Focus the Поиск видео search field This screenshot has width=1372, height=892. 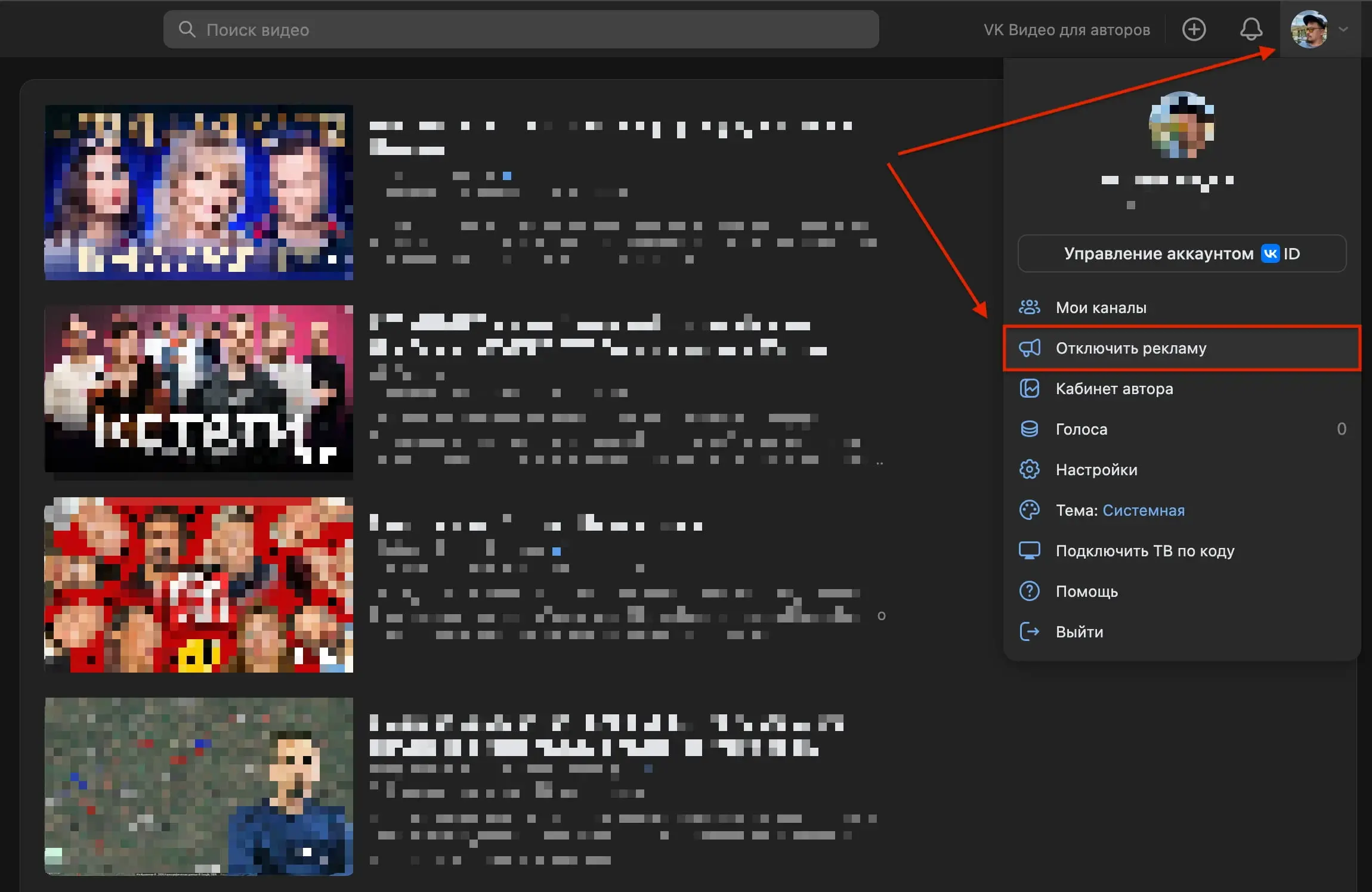[x=521, y=29]
